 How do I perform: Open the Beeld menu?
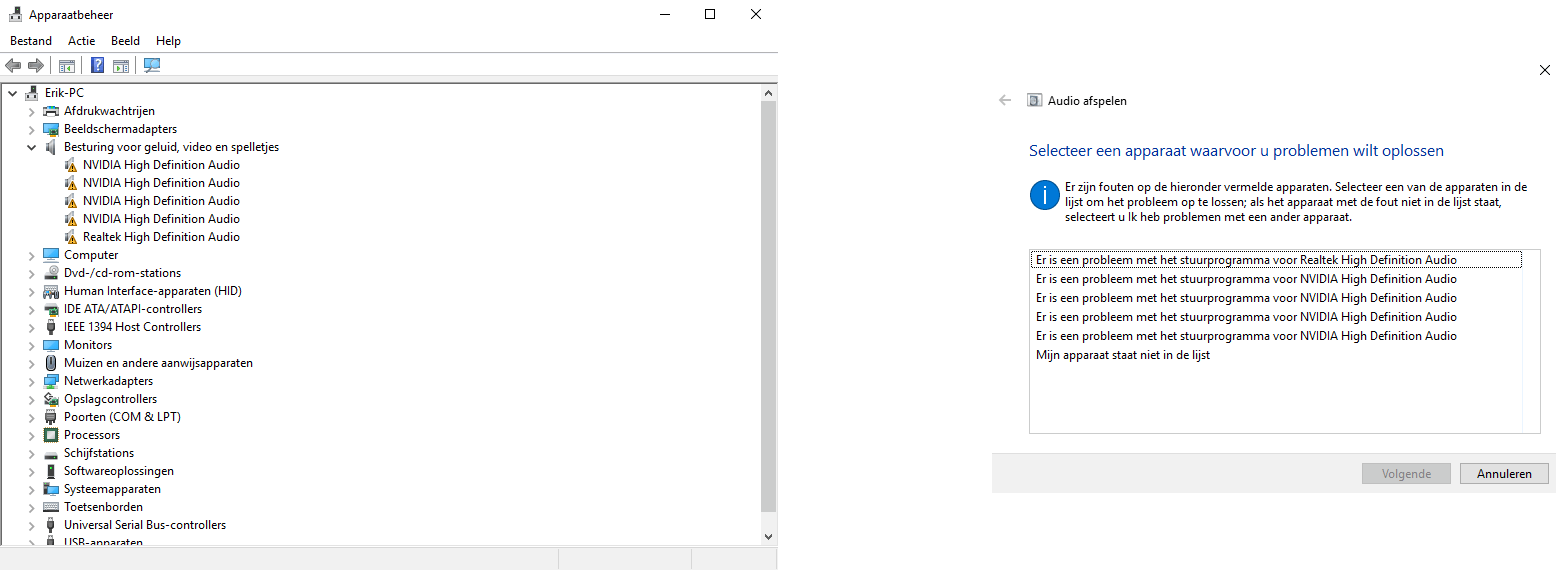[126, 41]
